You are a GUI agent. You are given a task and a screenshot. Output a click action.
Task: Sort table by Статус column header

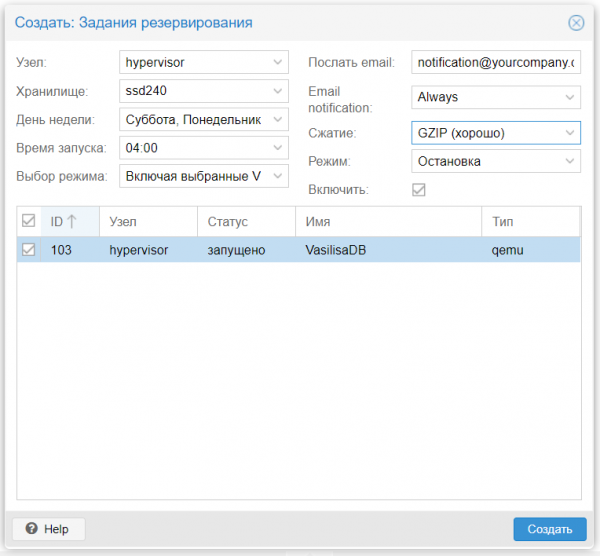pos(228,221)
